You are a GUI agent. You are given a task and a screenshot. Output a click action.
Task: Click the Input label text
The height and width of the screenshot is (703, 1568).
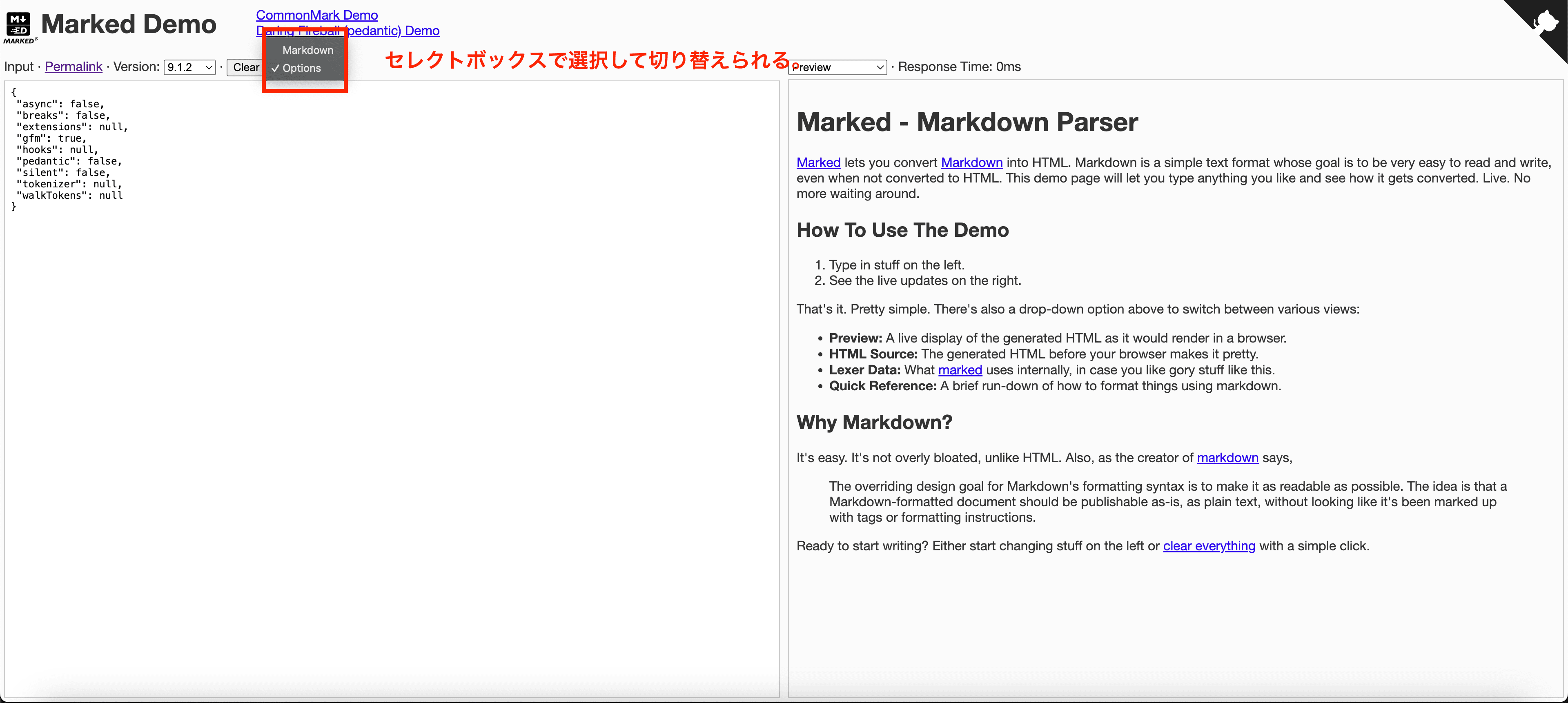coord(19,67)
